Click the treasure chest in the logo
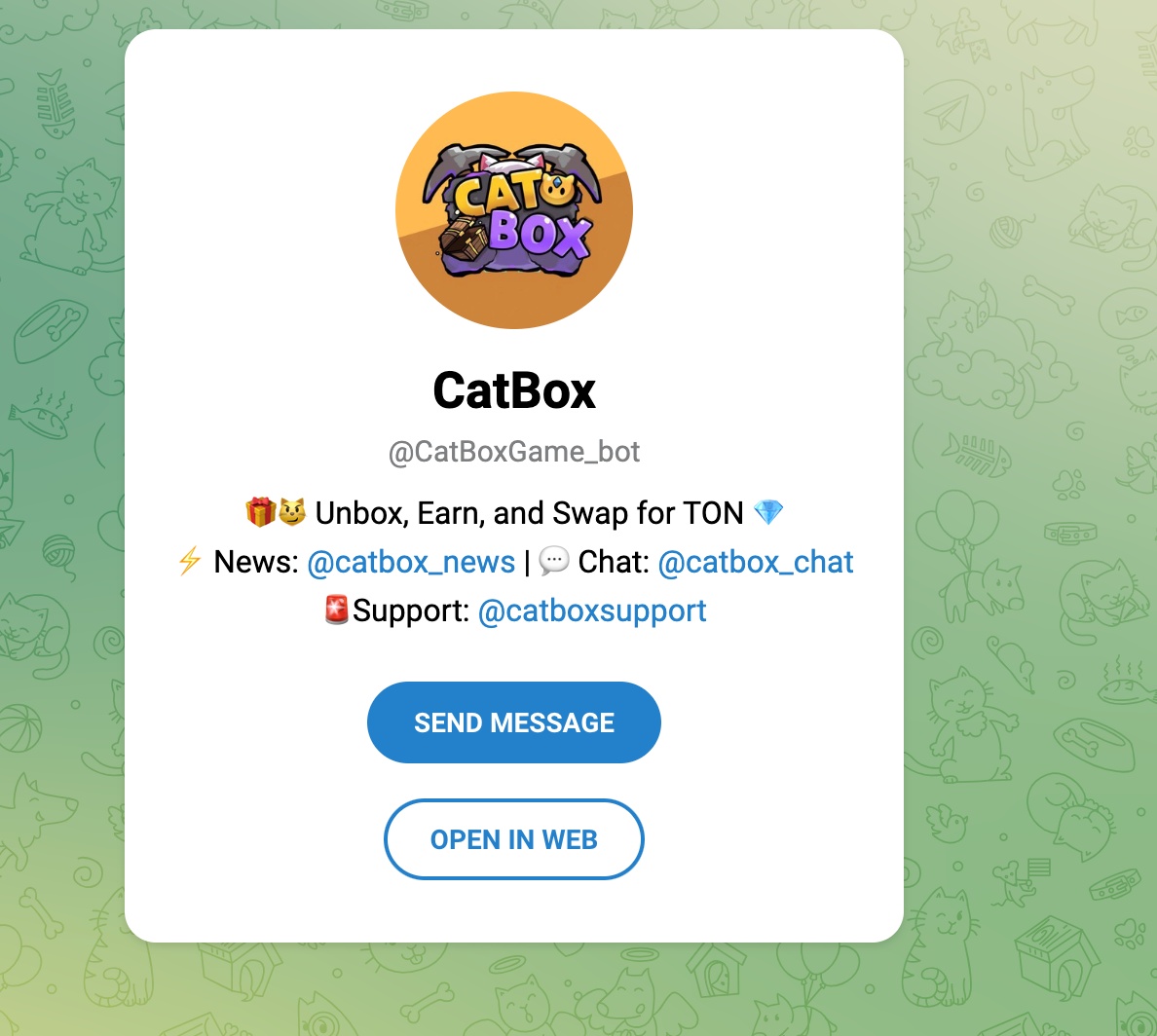Viewport: 1157px width, 1036px height. point(464,239)
